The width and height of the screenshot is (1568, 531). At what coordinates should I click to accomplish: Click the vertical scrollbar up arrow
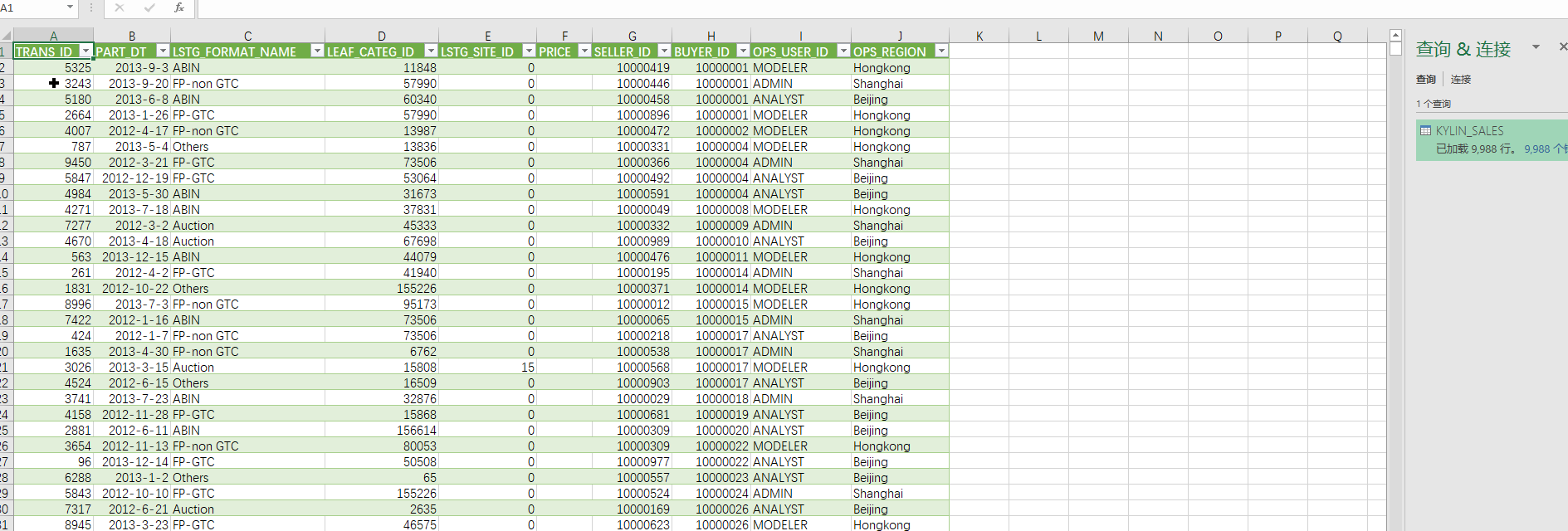(x=1396, y=36)
